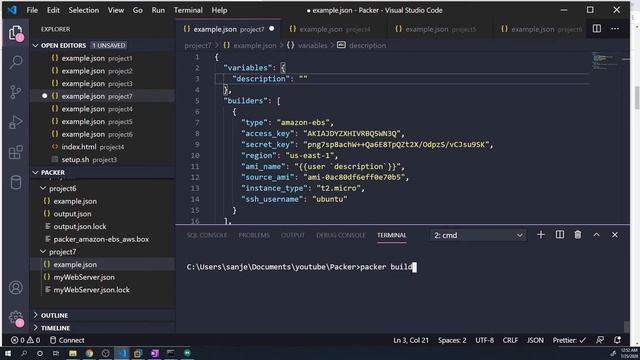Open setup.sh project3 in open editors
This screenshot has height=360, width=640.
click(x=102, y=159)
